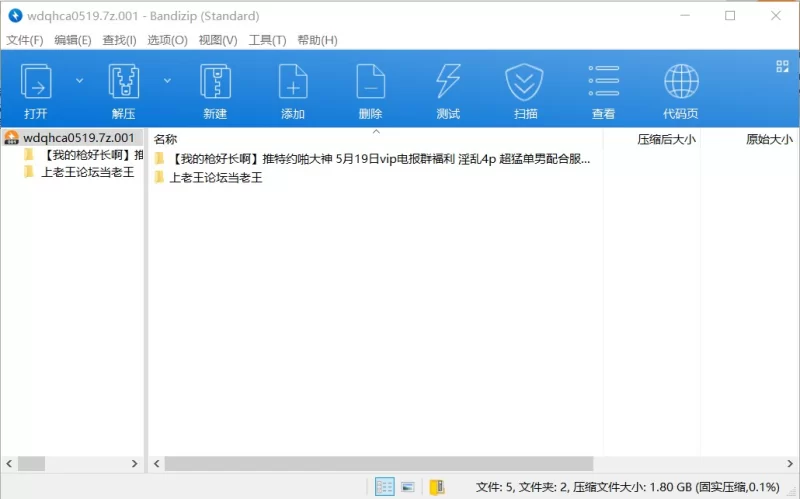Click the 代码页 (Code page) globe icon
Screen dimensions: 800x499
point(681,81)
